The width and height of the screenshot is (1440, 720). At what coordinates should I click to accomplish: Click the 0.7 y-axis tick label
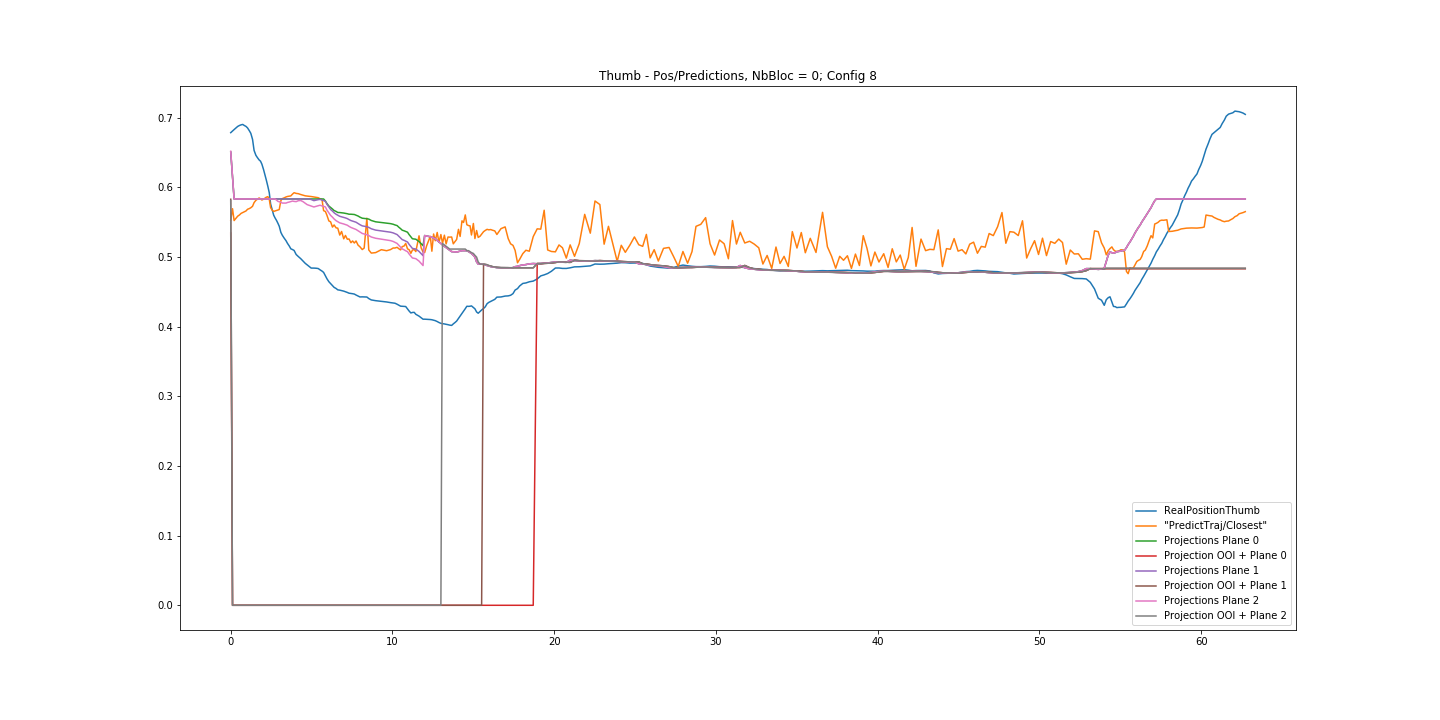click(x=165, y=118)
